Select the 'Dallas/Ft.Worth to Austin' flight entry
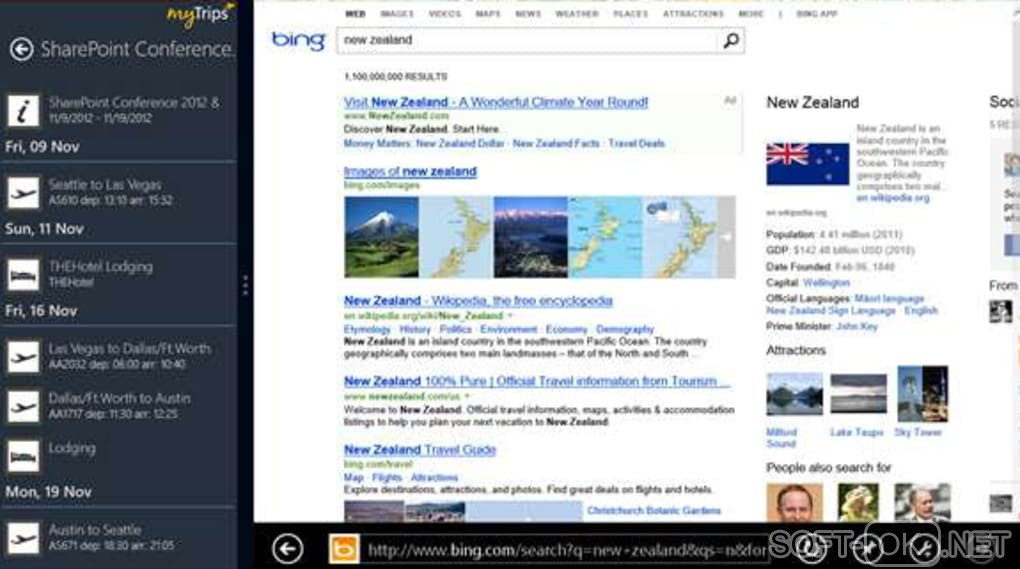 click(119, 406)
